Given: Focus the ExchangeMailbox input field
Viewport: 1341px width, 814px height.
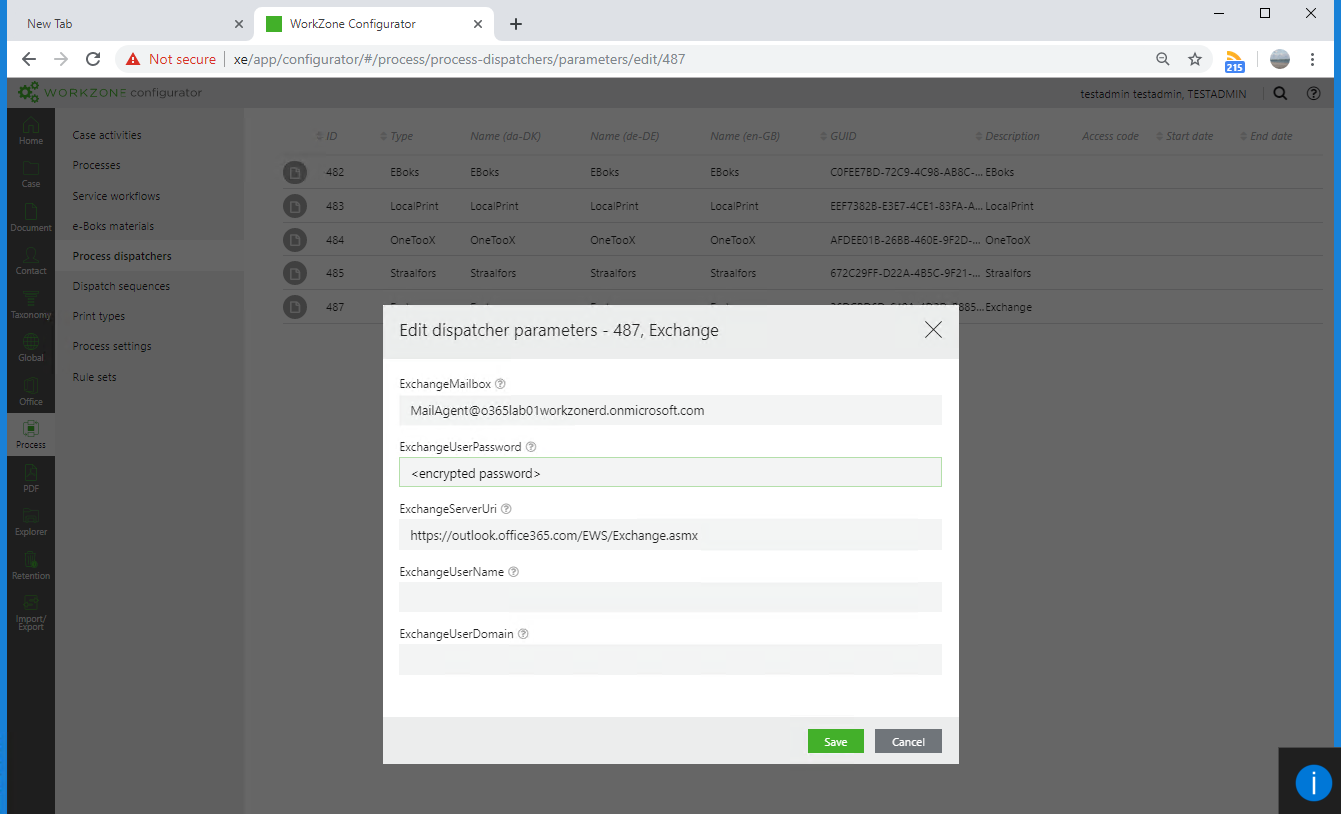Looking at the screenshot, I should [x=670, y=410].
